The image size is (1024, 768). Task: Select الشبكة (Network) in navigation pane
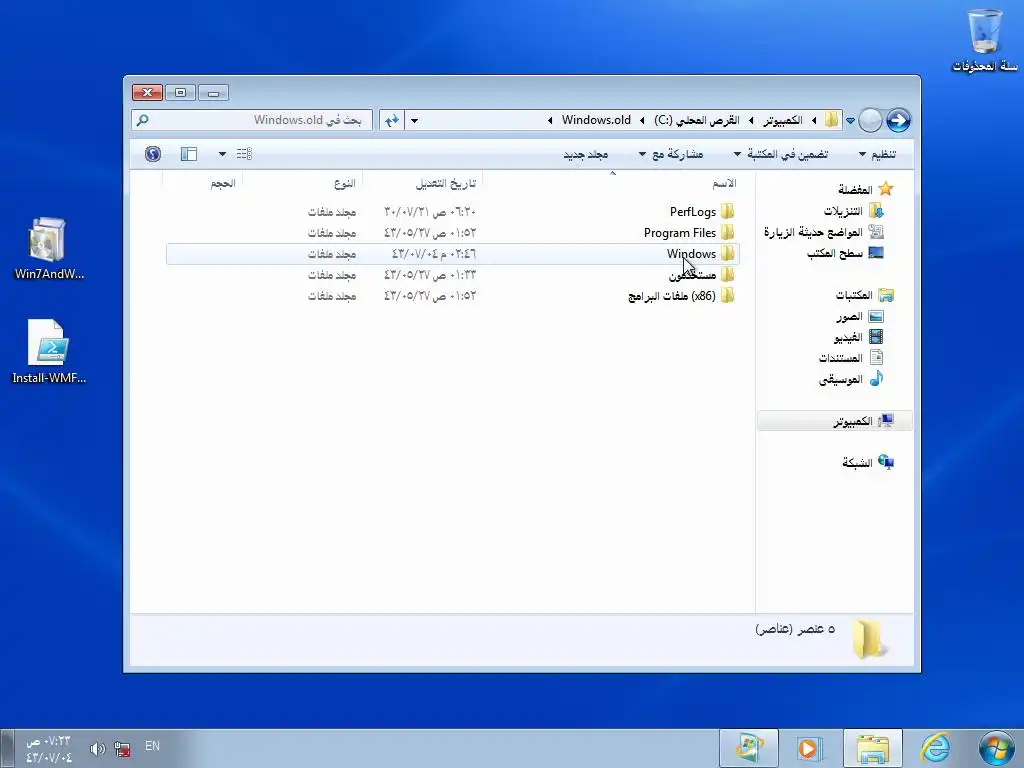pos(868,462)
